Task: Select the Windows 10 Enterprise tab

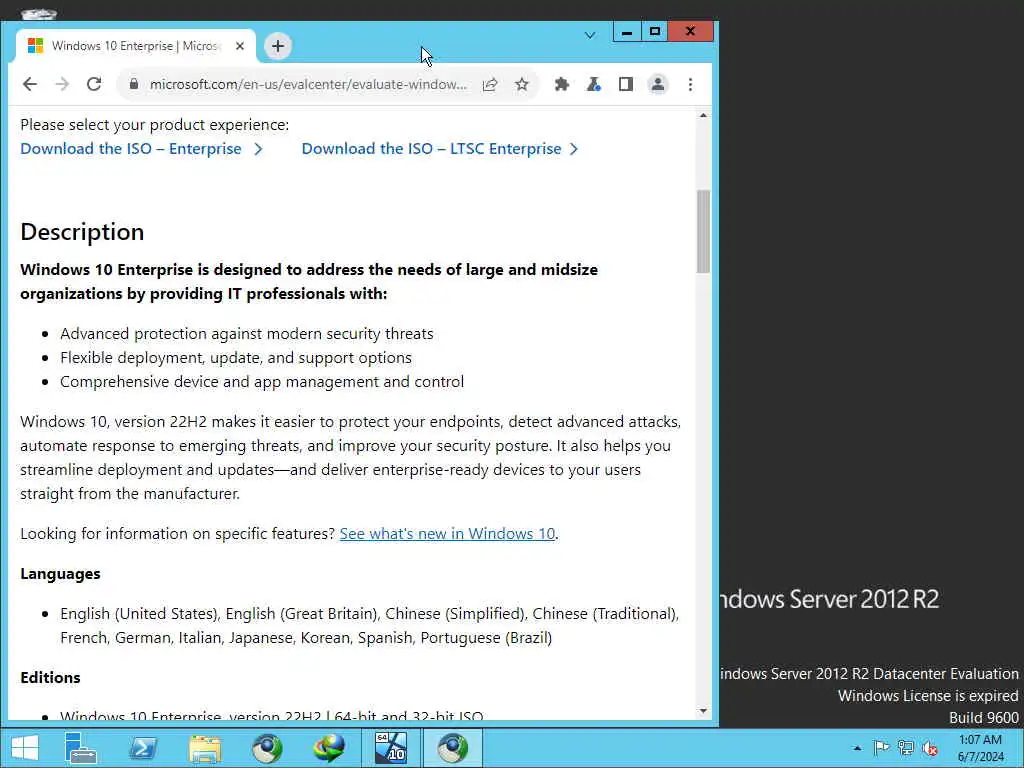Action: (x=135, y=46)
